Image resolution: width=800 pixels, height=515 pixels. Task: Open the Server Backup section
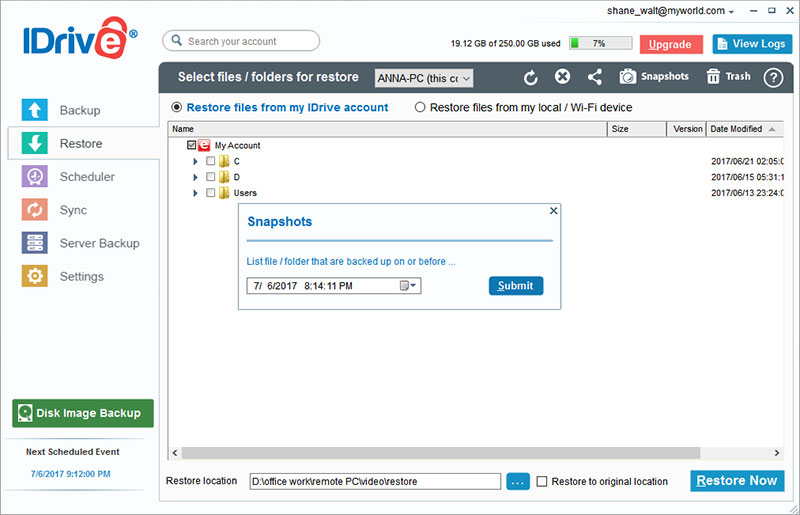pos(81,243)
